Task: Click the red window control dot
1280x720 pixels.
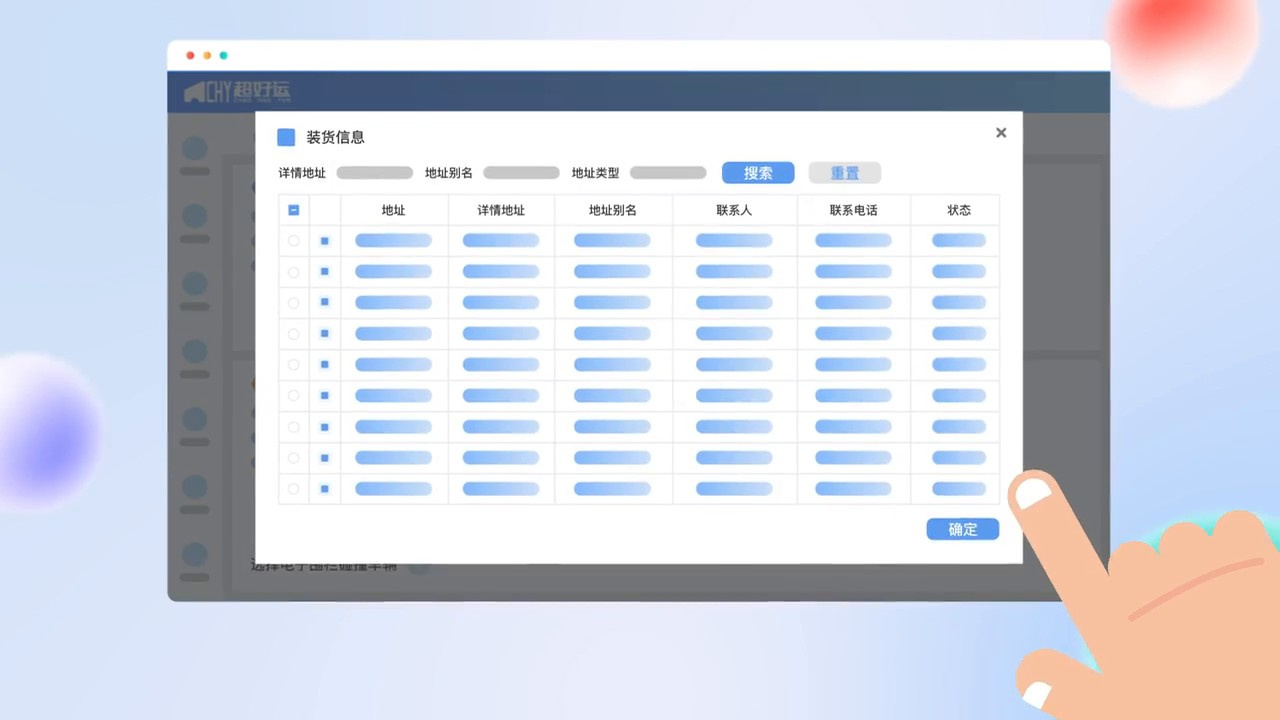Action: 191,56
